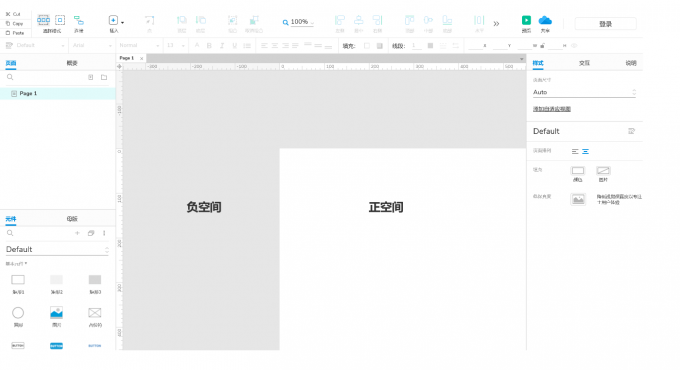Viewport: 680px width, 370px height.
Task: Switch to the 元件 libraries tab
Action: coord(11,219)
